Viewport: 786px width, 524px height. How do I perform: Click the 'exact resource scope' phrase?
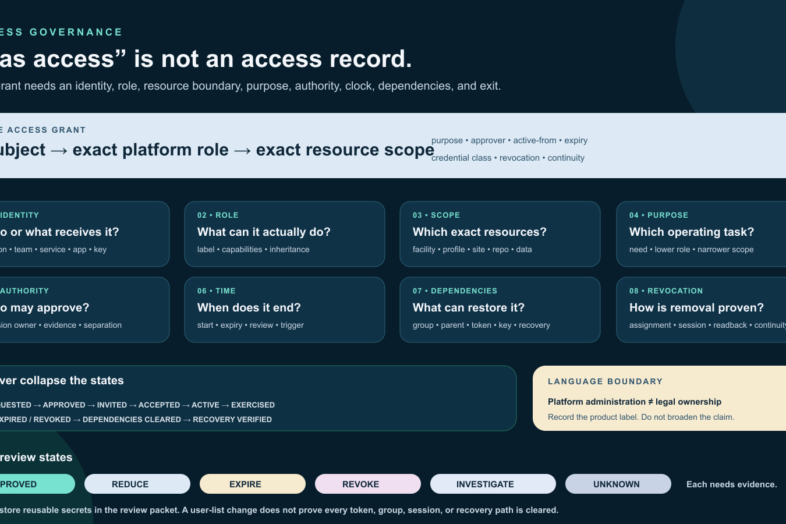click(x=345, y=149)
